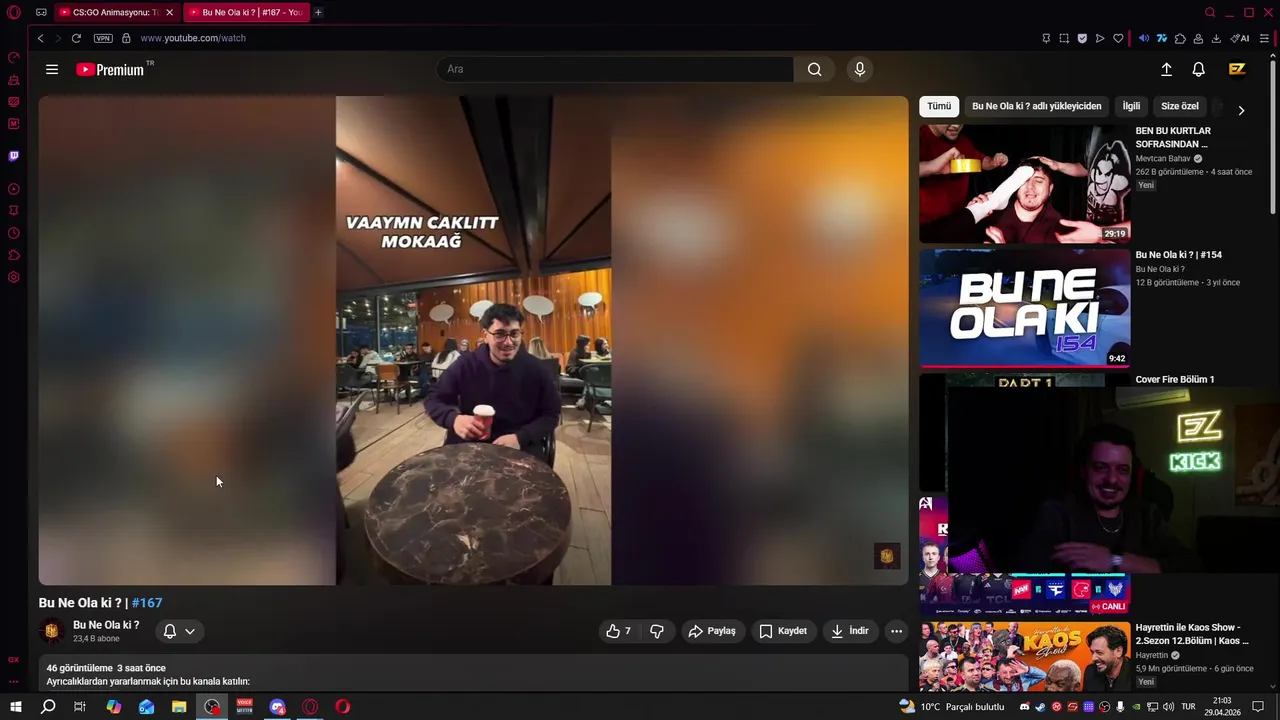Viewport: 1280px width, 720px height.
Task: Toggle Opera ad blocker shield icon
Action: pyautogui.click(x=1082, y=38)
